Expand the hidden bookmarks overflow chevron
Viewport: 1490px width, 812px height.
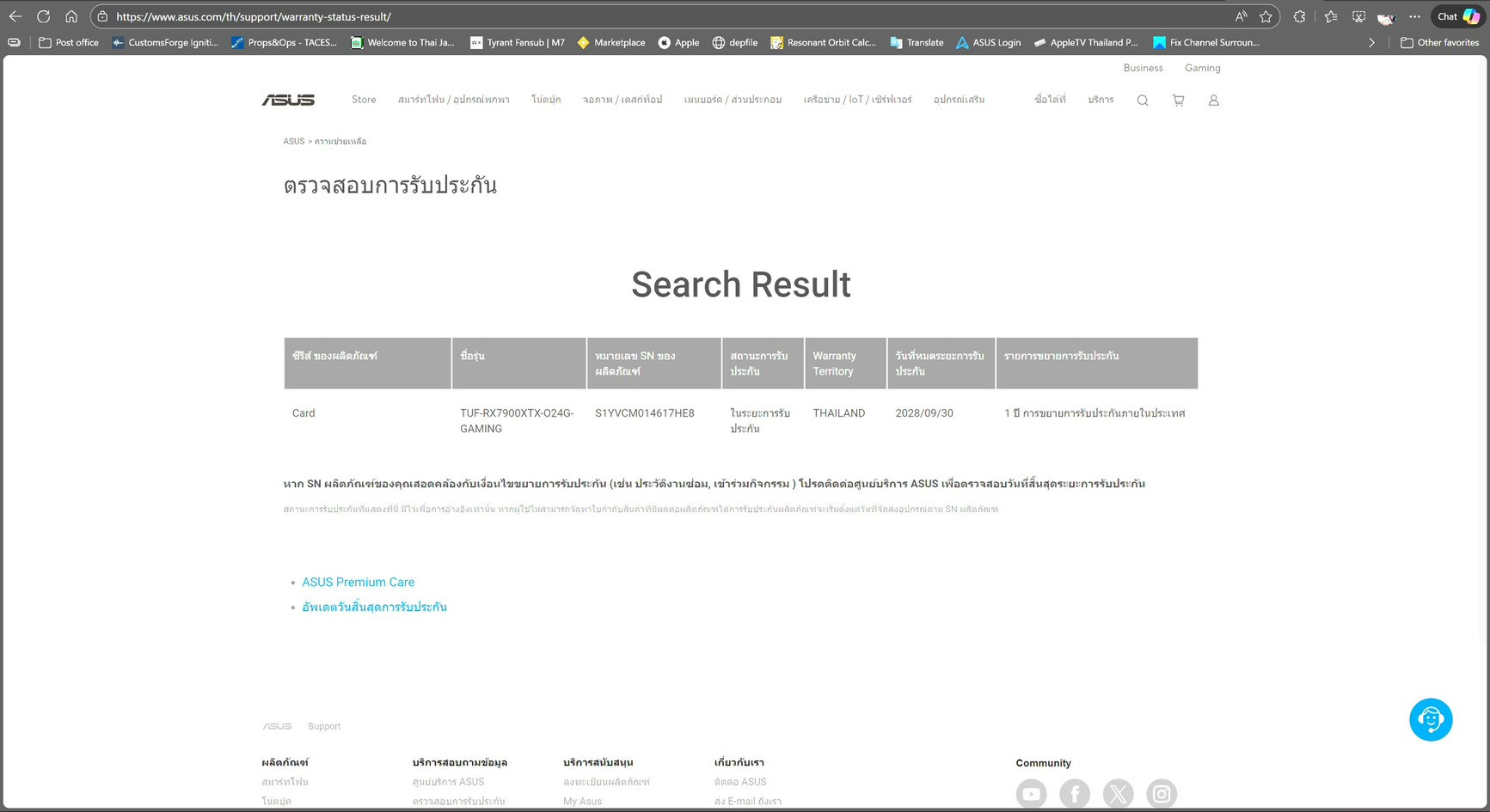coord(1371,42)
